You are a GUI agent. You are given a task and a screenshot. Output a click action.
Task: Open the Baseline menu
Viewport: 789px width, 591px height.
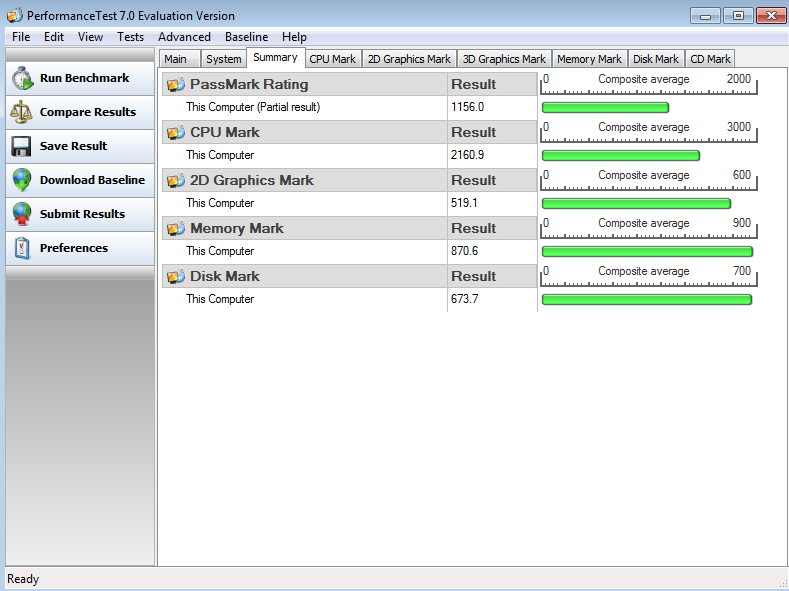247,37
